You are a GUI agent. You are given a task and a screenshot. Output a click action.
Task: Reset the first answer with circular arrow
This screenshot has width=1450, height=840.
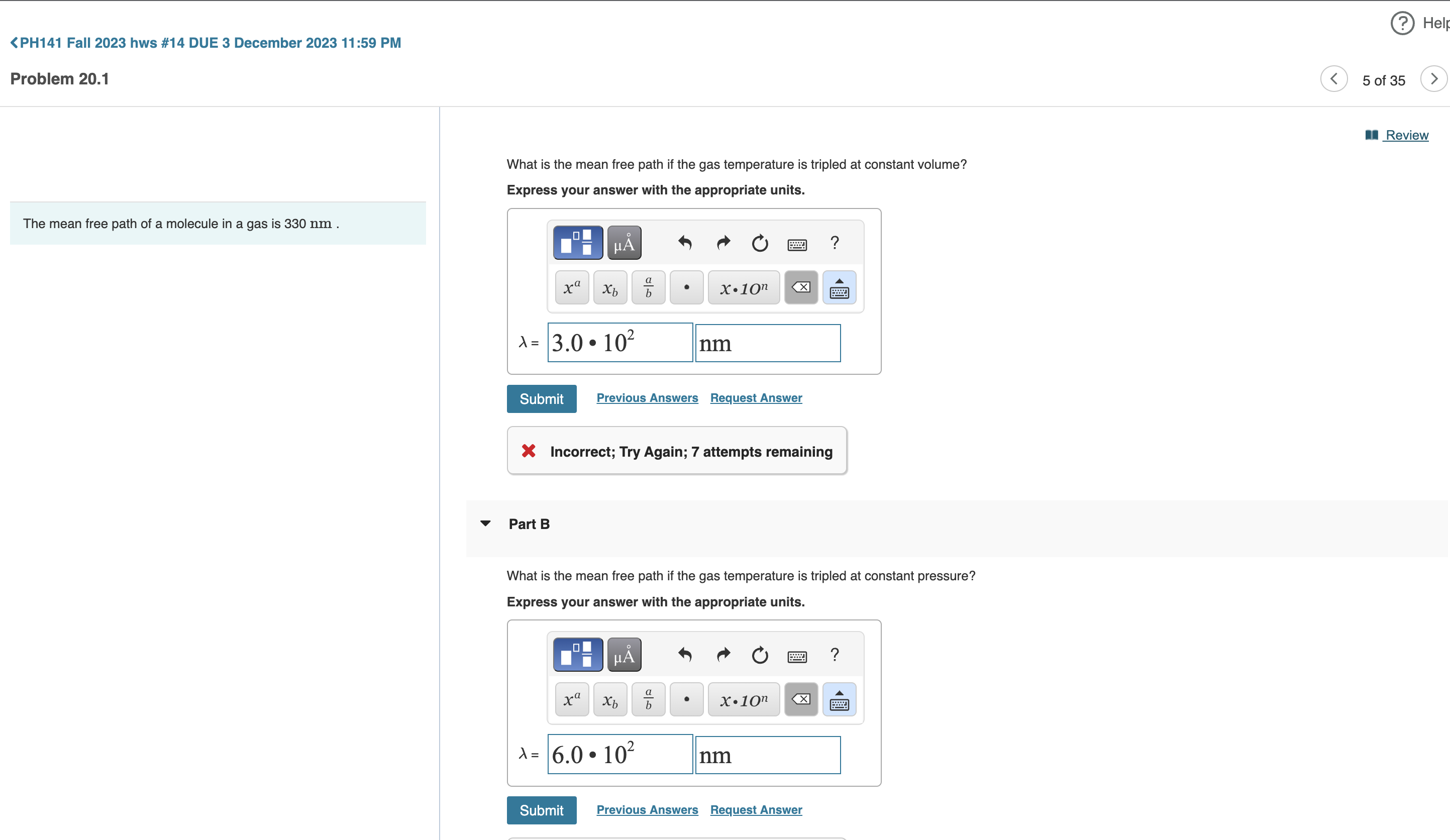pyautogui.click(x=760, y=243)
